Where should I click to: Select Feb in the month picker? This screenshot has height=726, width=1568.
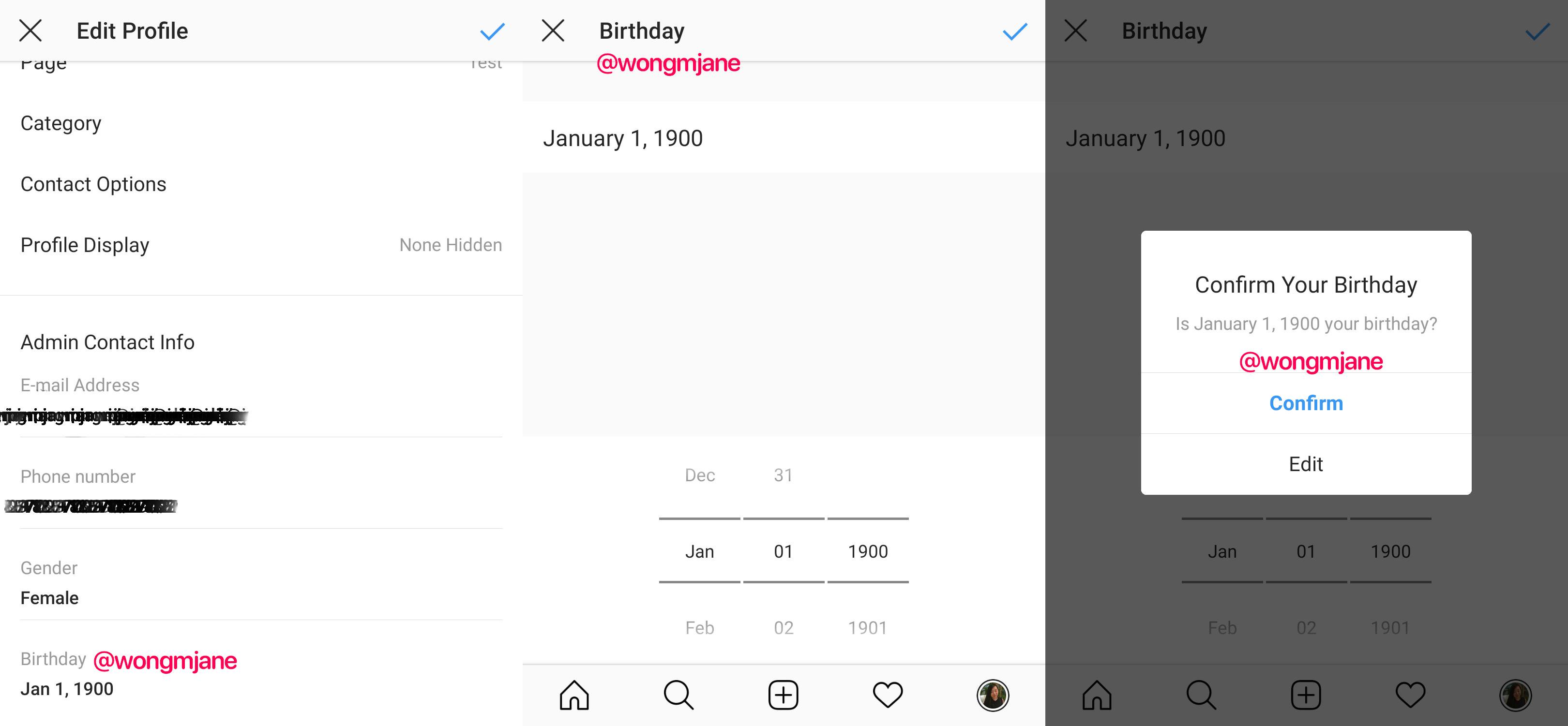(699, 628)
